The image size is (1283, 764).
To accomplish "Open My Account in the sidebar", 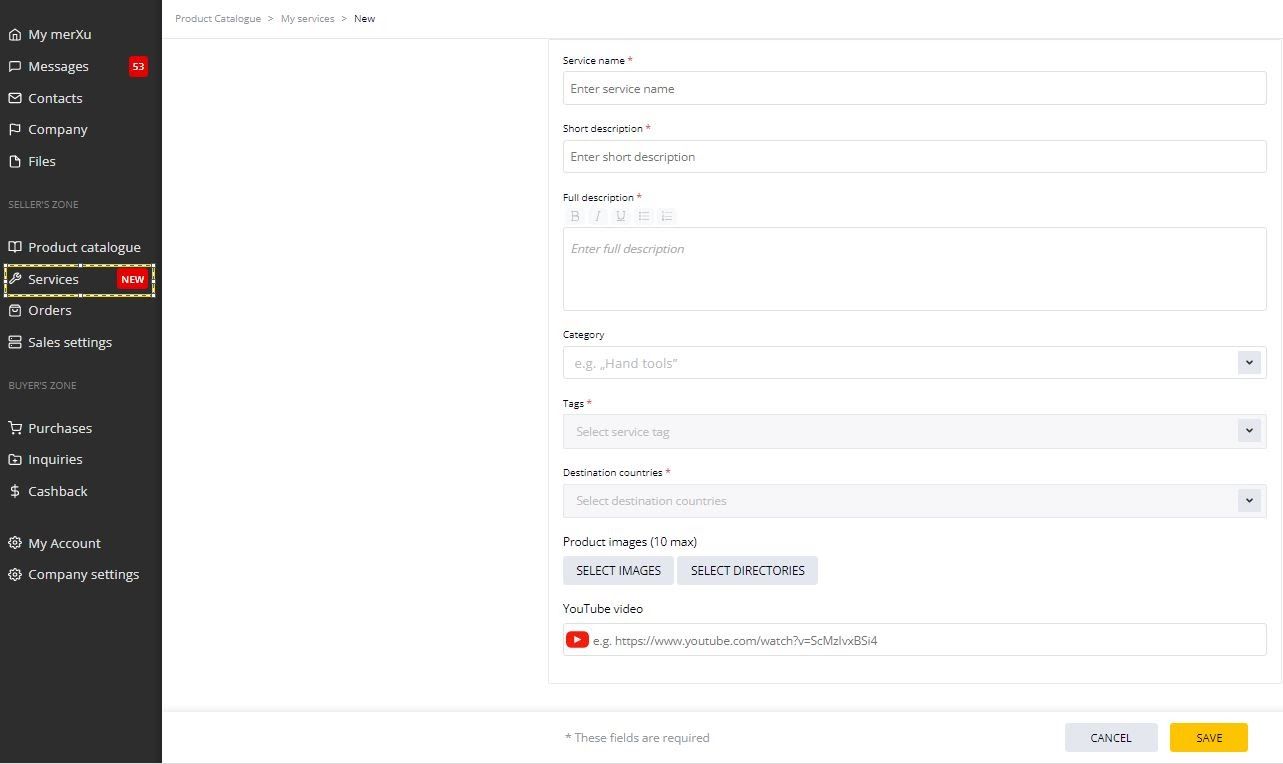I will pyautogui.click(x=64, y=543).
